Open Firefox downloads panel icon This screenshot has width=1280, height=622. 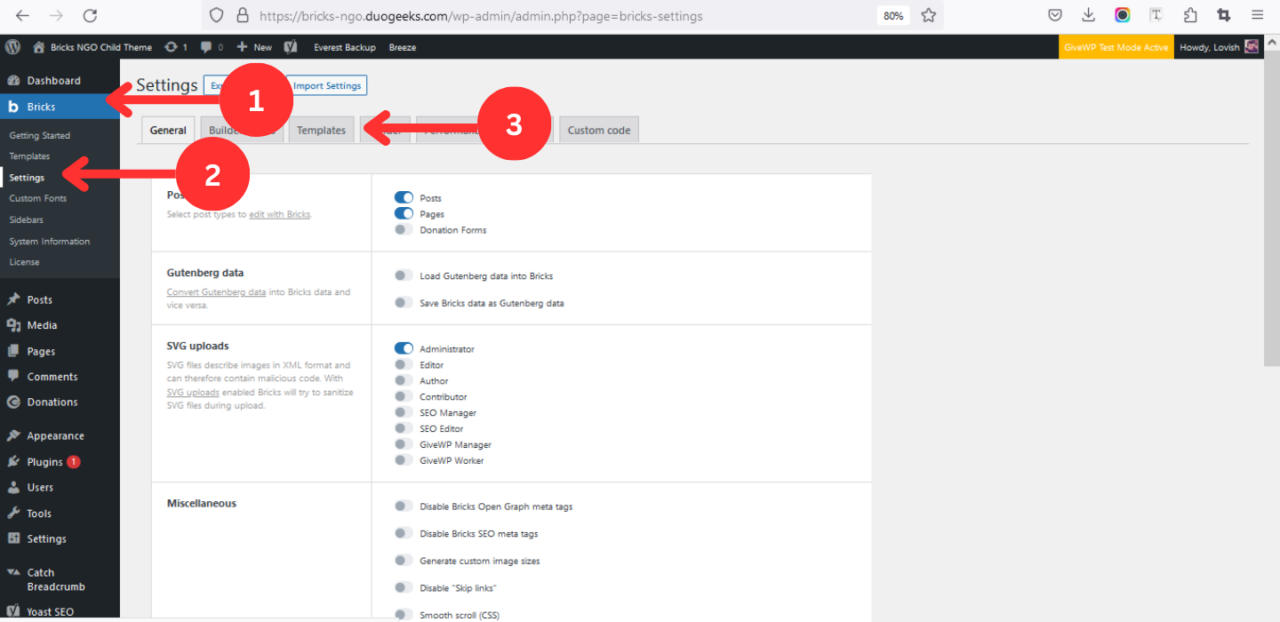click(x=1088, y=15)
